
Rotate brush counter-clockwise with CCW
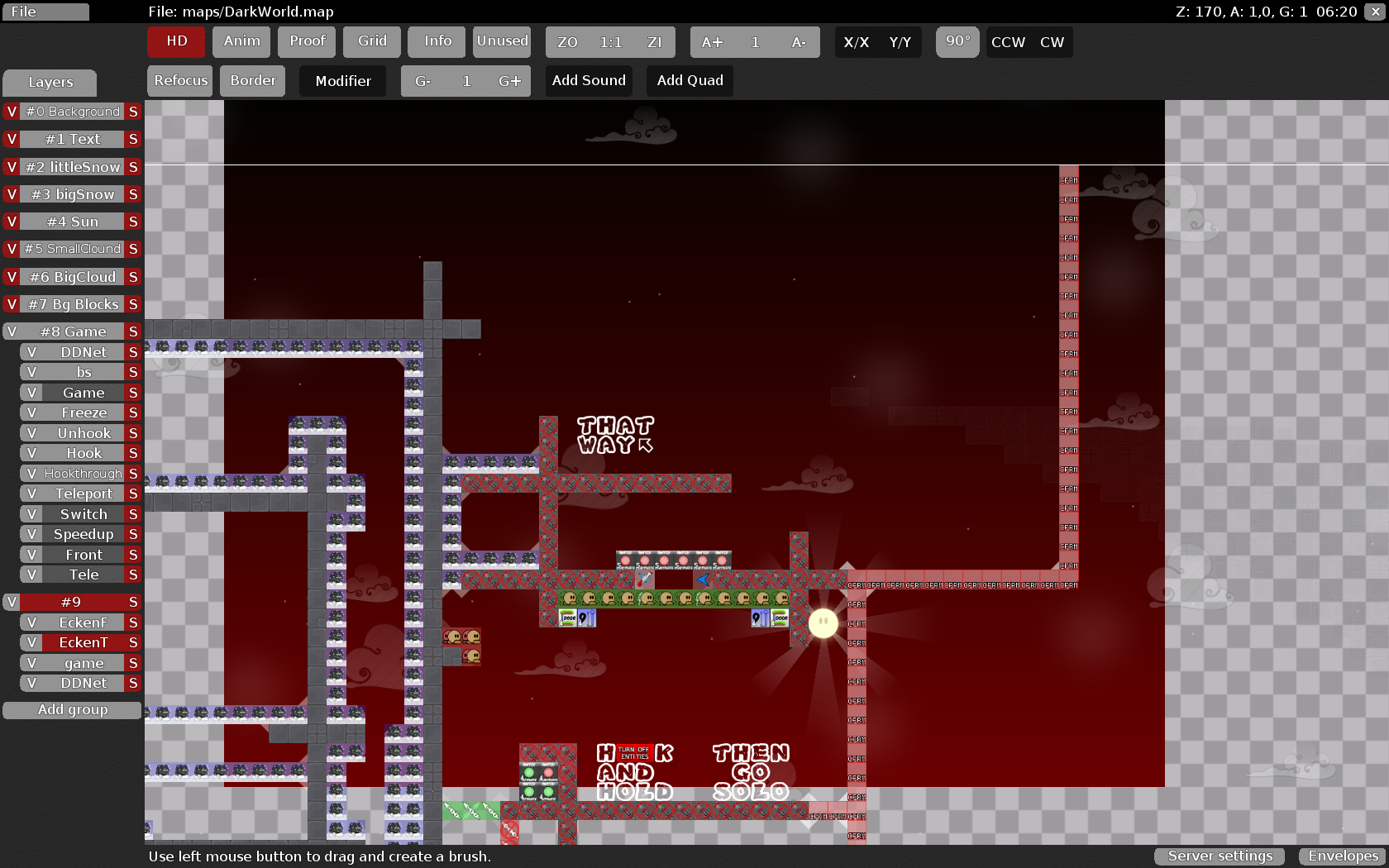click(x=1008, y=42)
